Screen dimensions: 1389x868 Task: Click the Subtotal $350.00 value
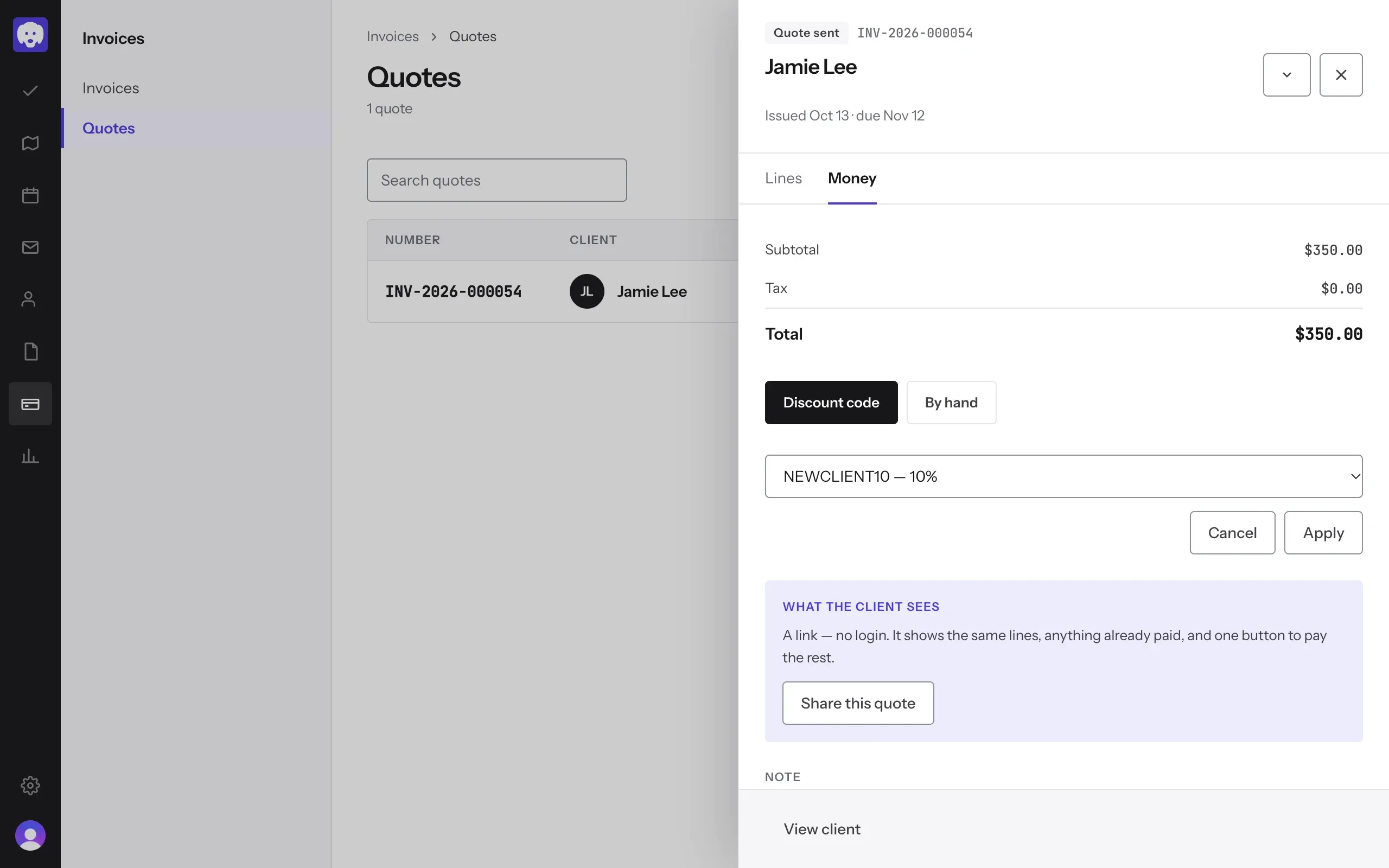[x=1333, y=250]
